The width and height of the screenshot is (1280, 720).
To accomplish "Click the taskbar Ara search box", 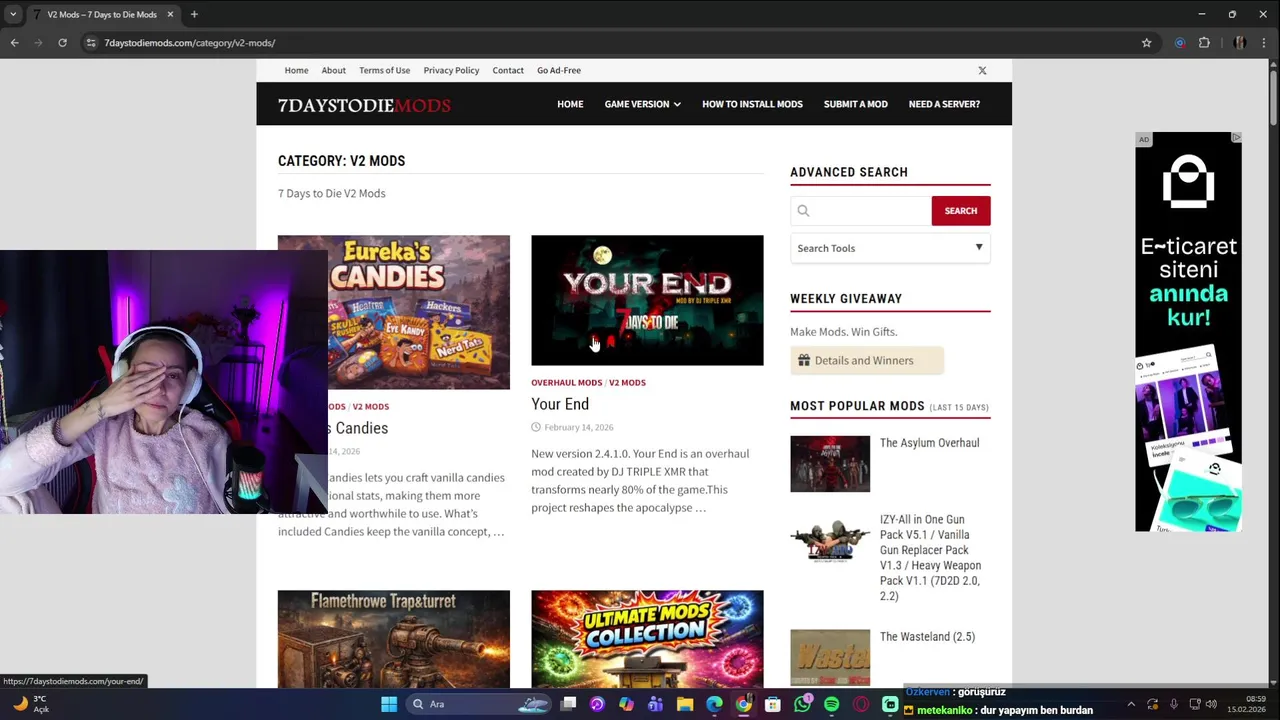I will 478,704.
